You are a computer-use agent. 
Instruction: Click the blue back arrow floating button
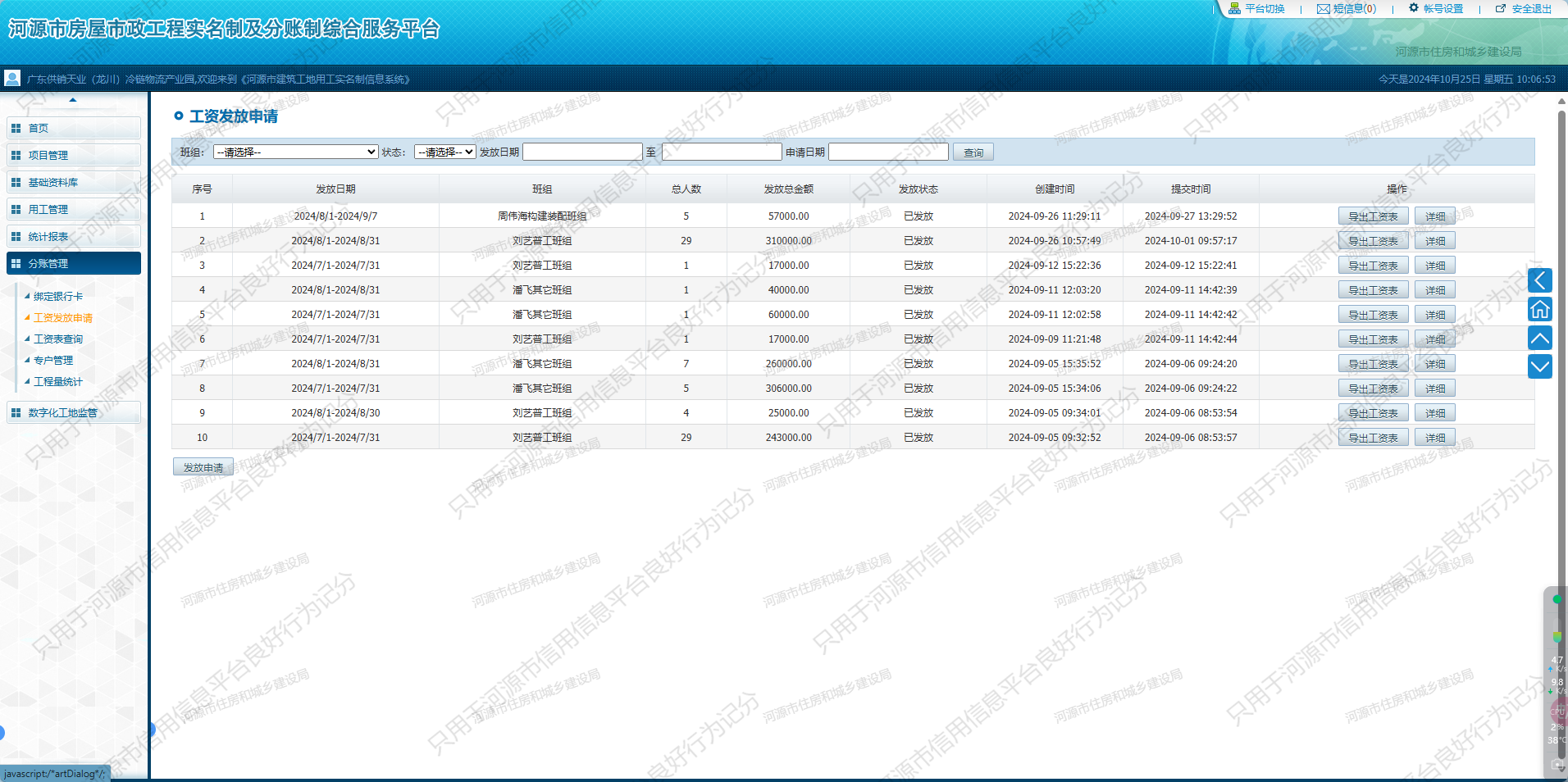pyautogui.click(x=1540, y=280)
